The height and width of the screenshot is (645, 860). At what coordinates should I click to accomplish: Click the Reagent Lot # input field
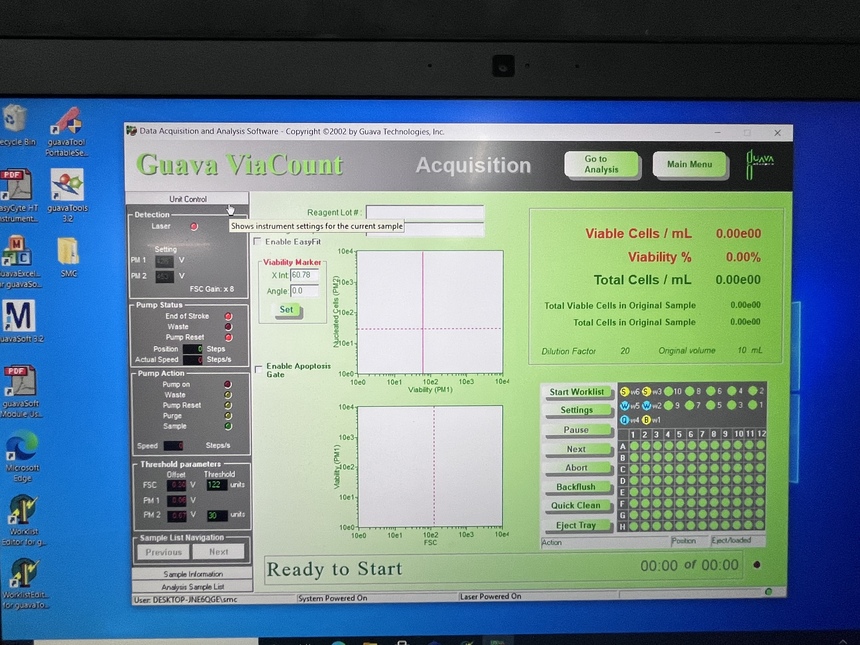424,212
